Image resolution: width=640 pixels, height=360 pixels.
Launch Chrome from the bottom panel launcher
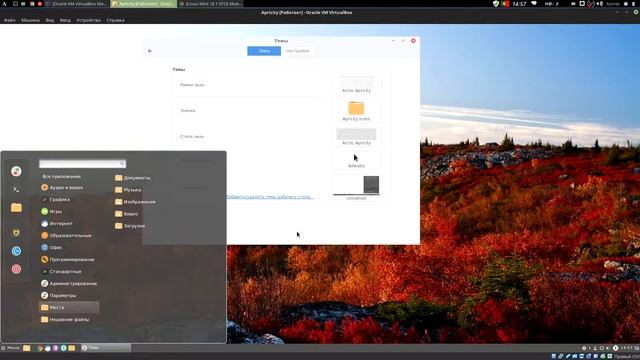pos(40,348)
